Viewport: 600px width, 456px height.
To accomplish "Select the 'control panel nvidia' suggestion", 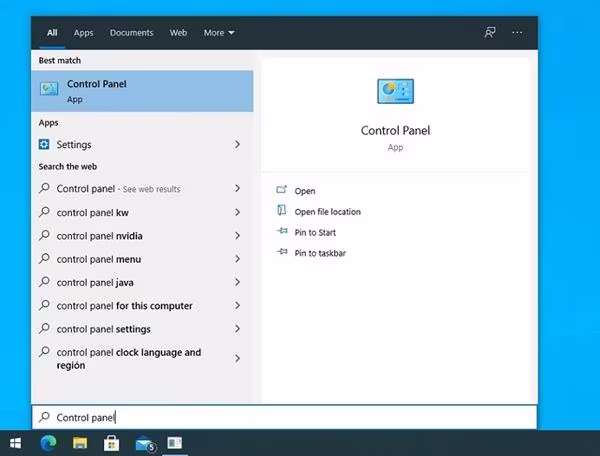I will tap(142, 236).
